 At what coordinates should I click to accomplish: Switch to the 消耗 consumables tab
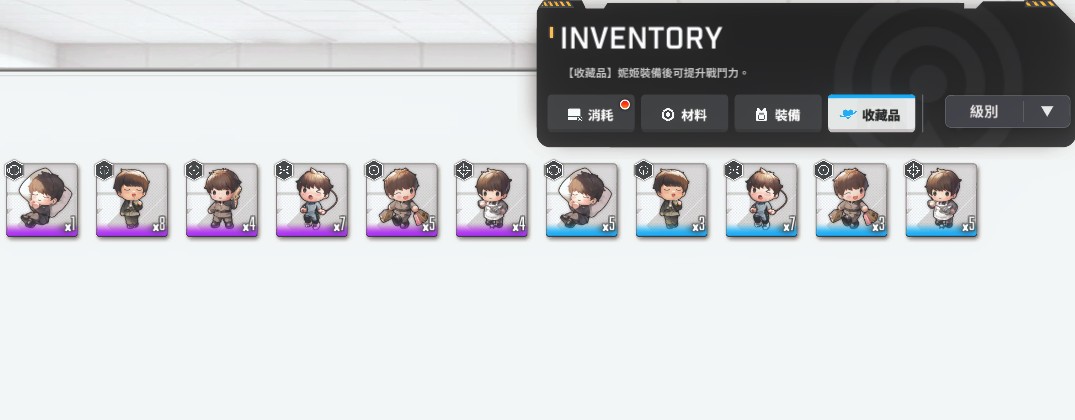pos(591,114)
